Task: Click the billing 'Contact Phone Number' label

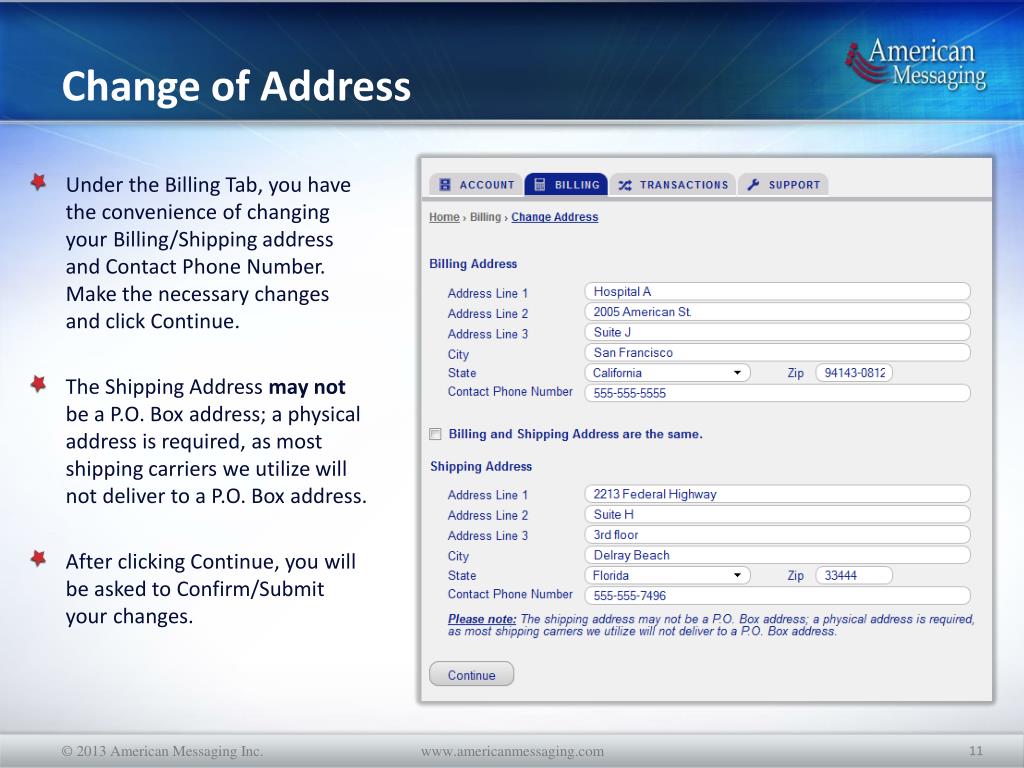Action: tap(510, 392)
